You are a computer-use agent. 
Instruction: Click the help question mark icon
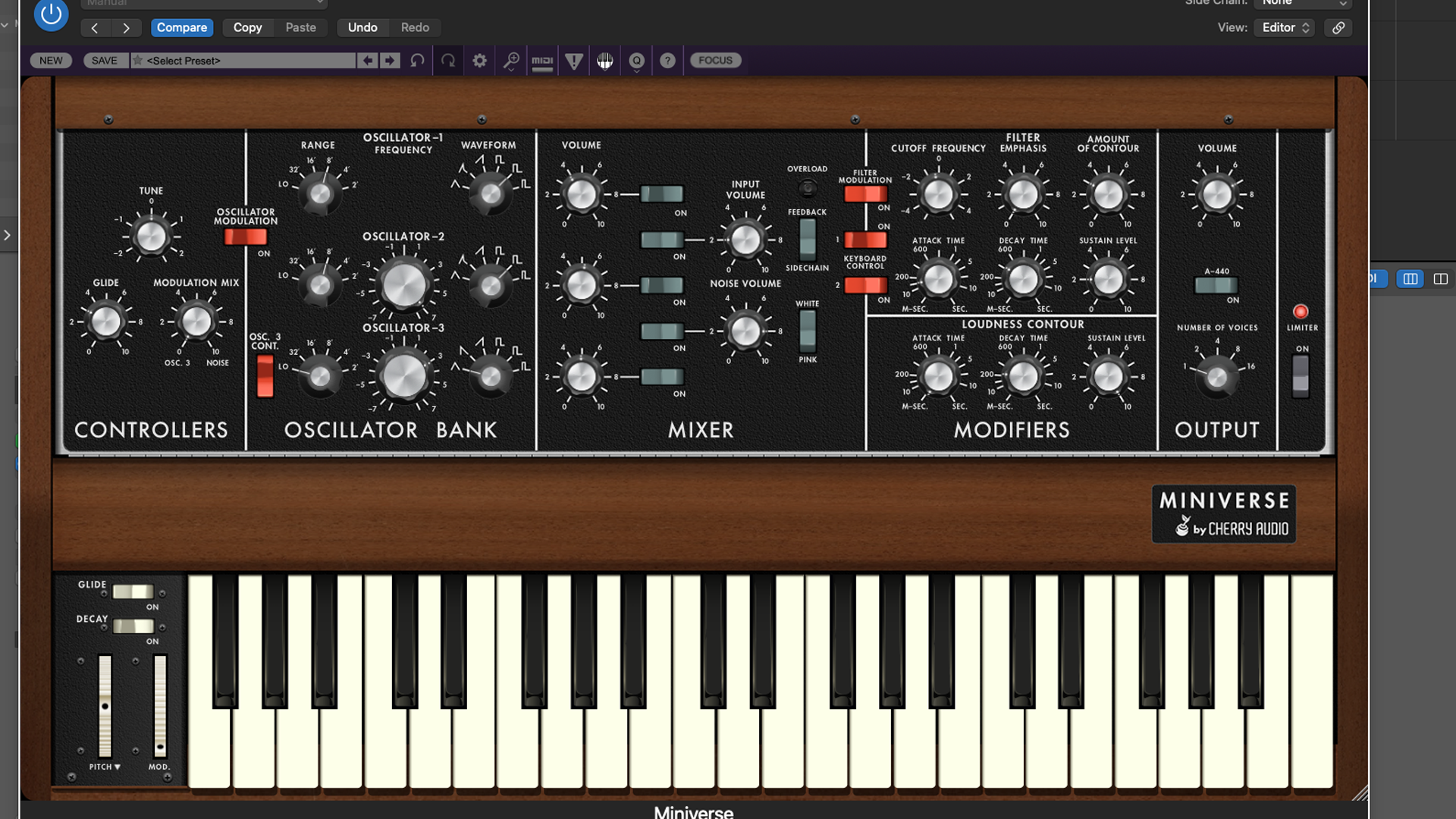point(667,61)
